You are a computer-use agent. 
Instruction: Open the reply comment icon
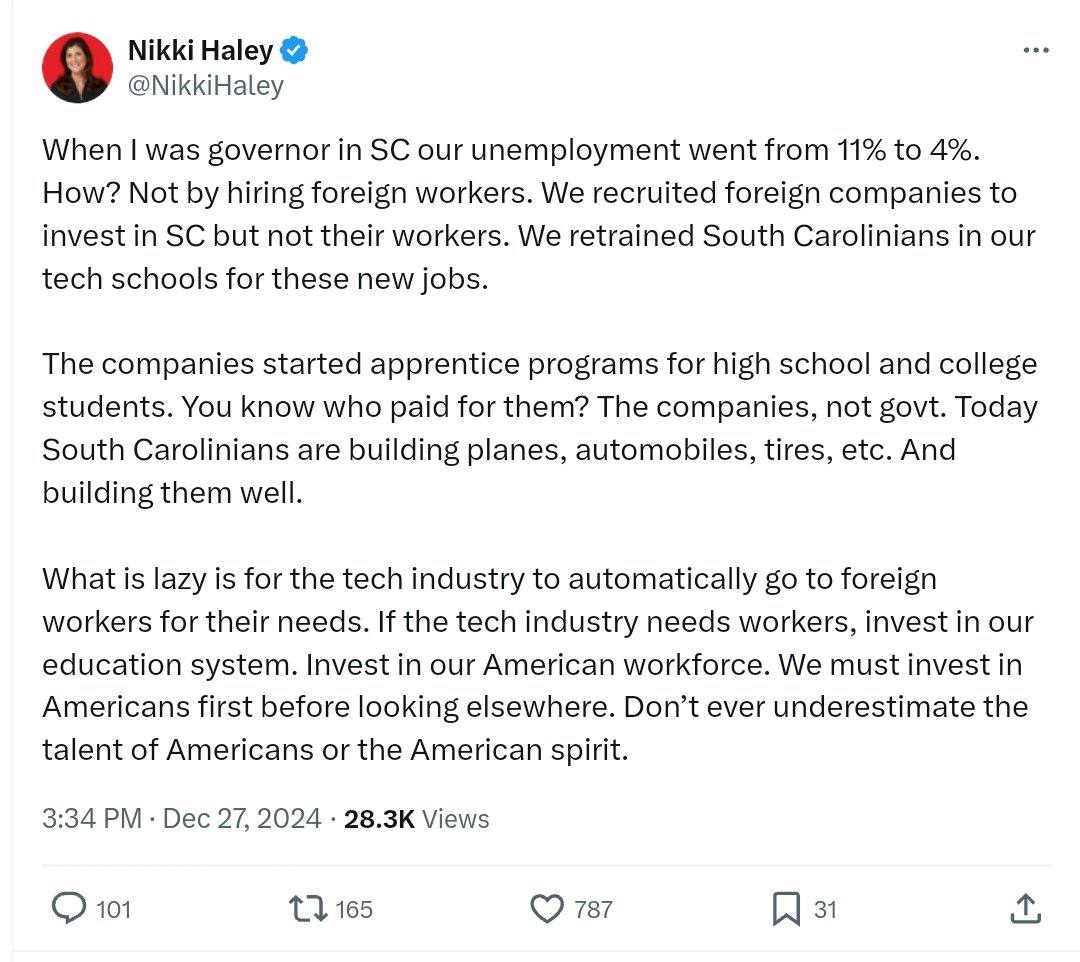[69, 908]
